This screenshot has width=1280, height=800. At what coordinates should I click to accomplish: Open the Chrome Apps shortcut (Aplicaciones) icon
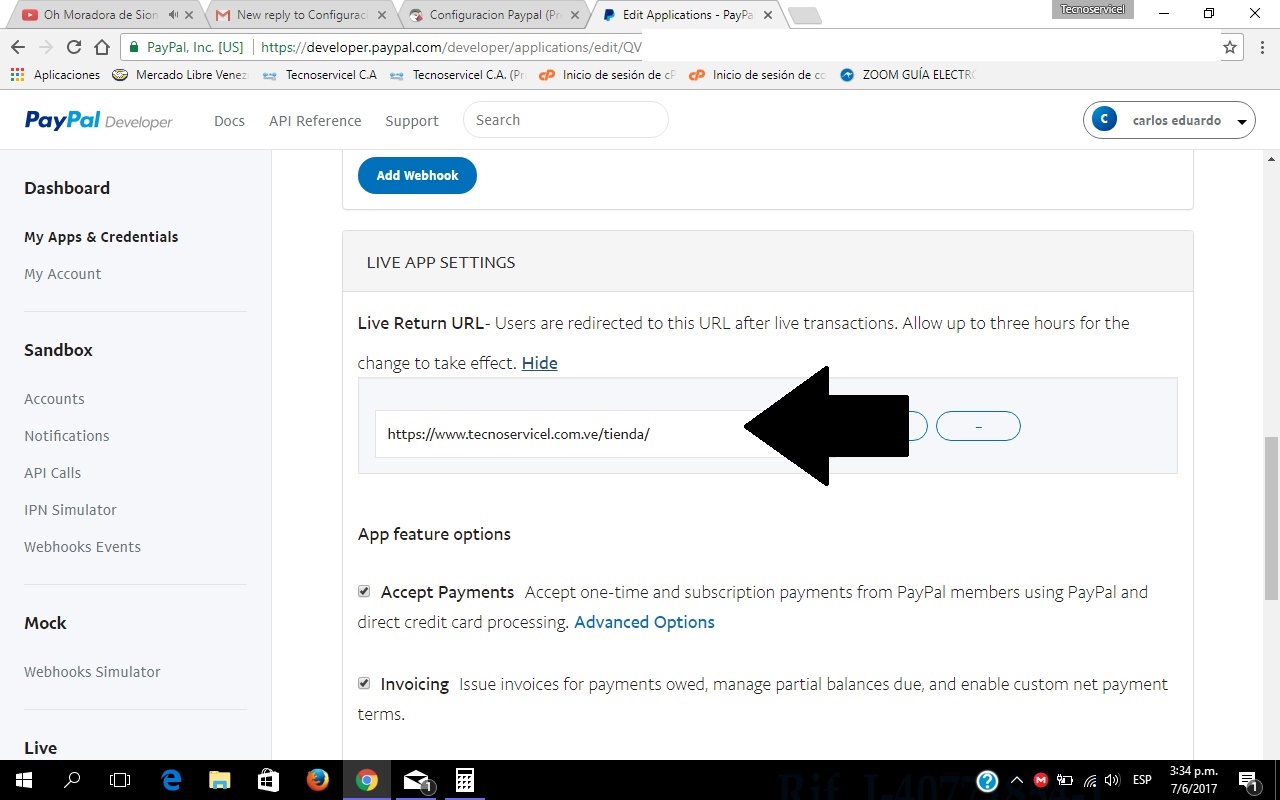(x=16, y=74)
